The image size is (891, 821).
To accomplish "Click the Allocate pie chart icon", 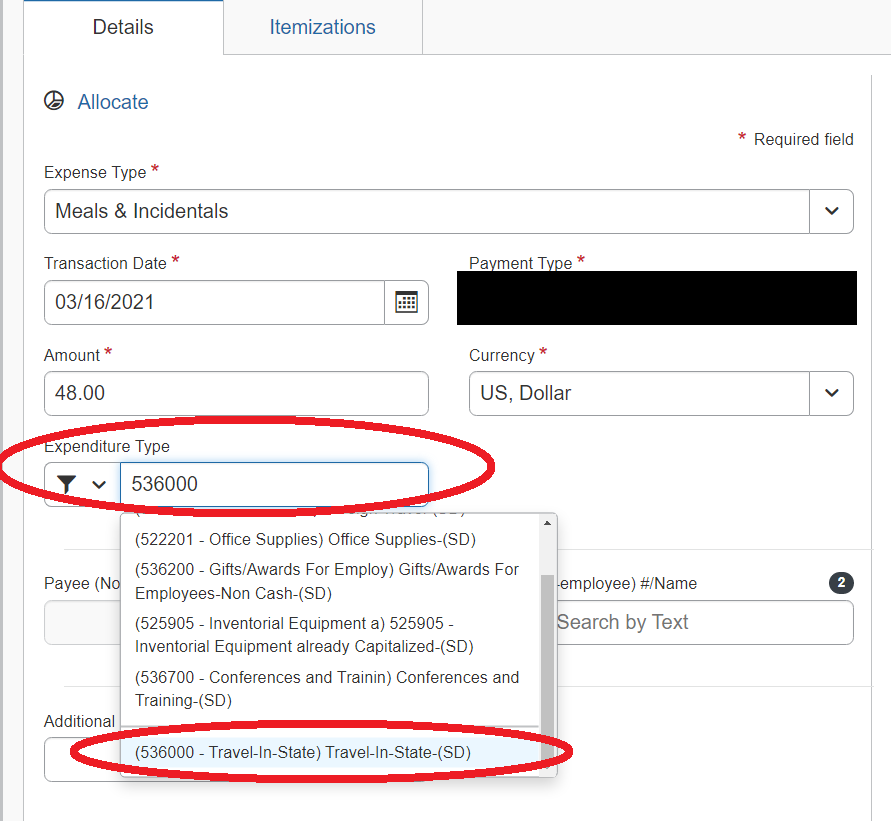I will pos(54,101).
